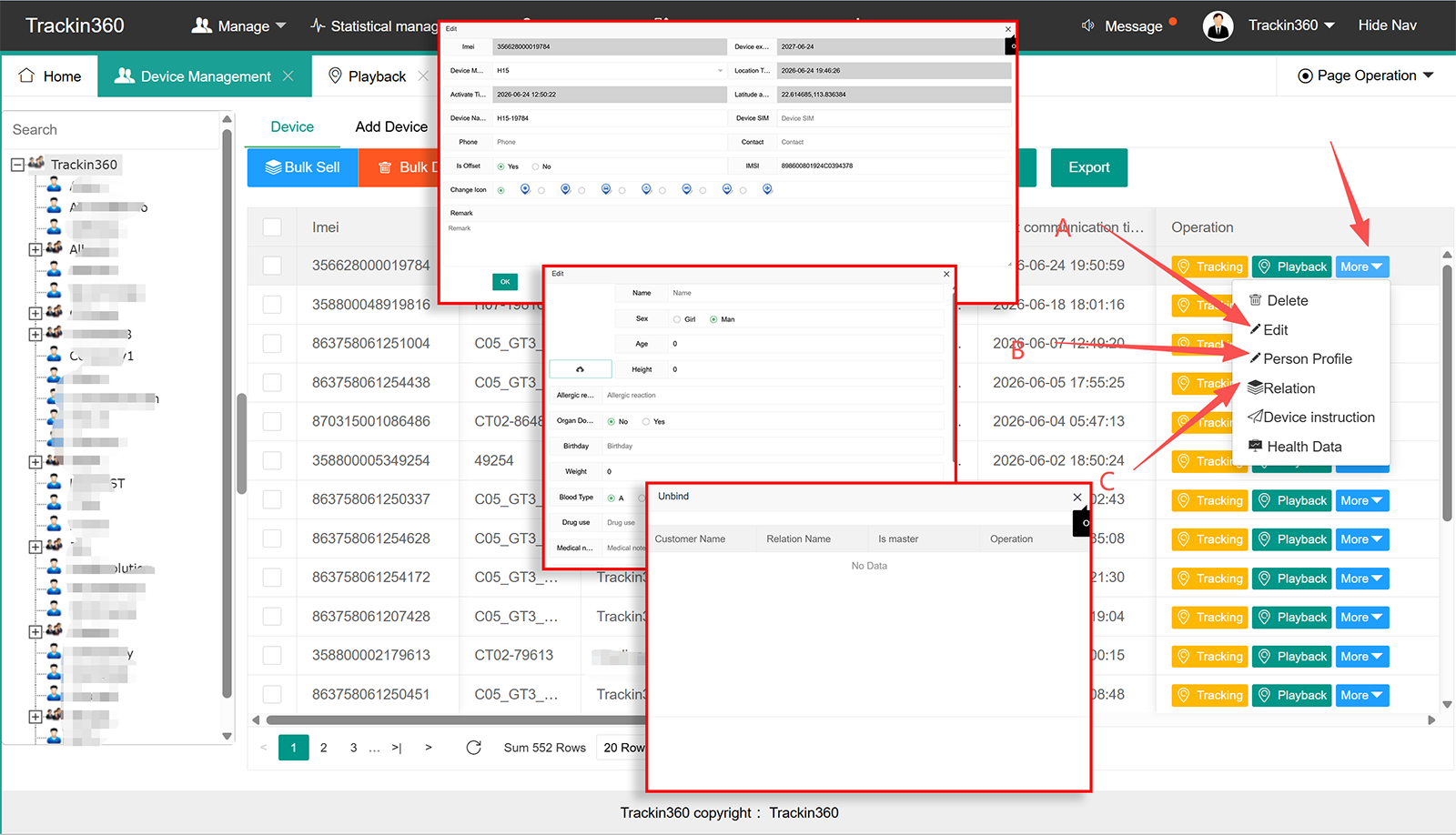Click Tracking for row 358800002179613
1456x835 pixels.
coord(1209,656)
